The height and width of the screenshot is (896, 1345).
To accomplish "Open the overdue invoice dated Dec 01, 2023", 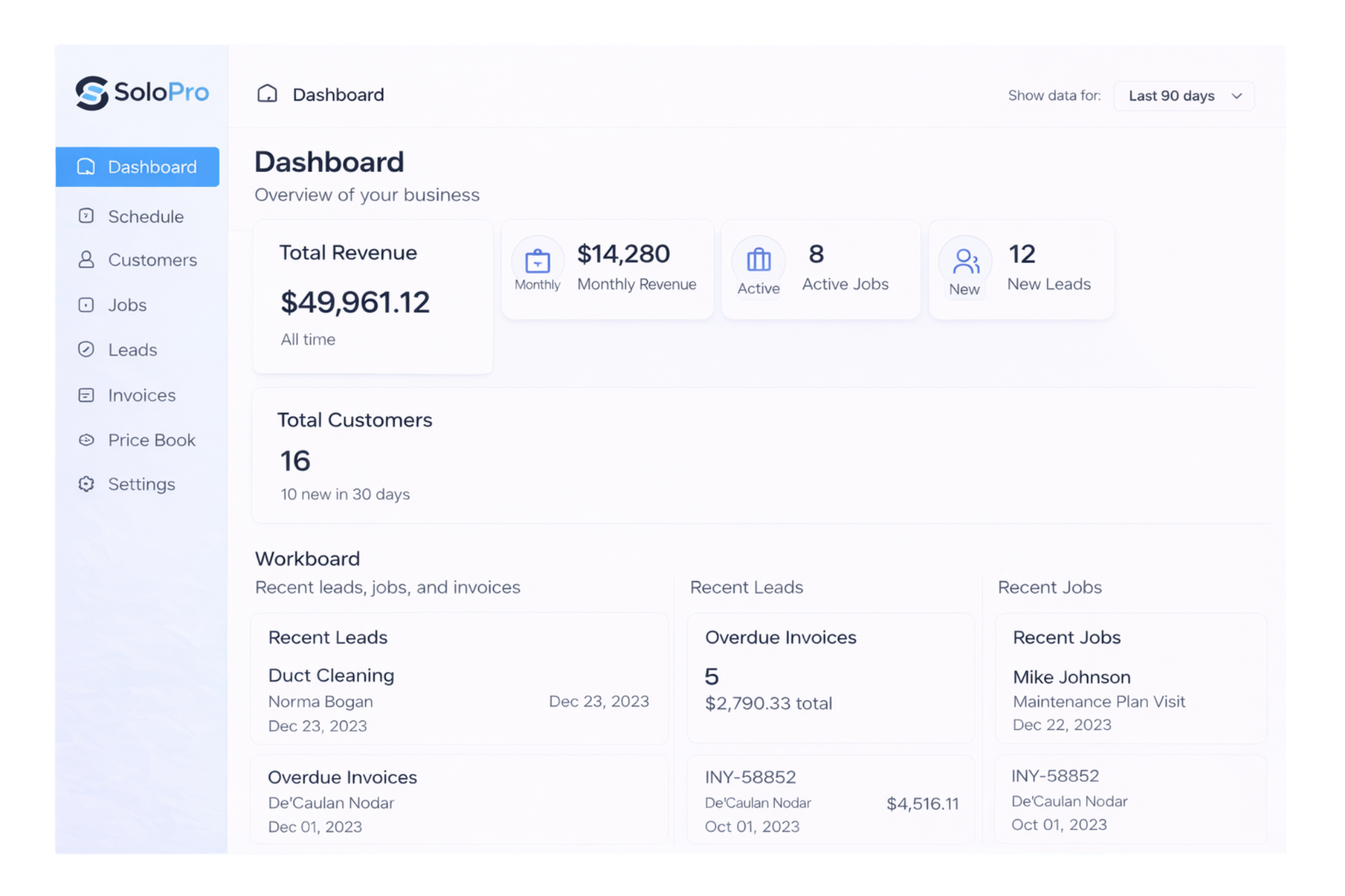I will pos(459,800).
